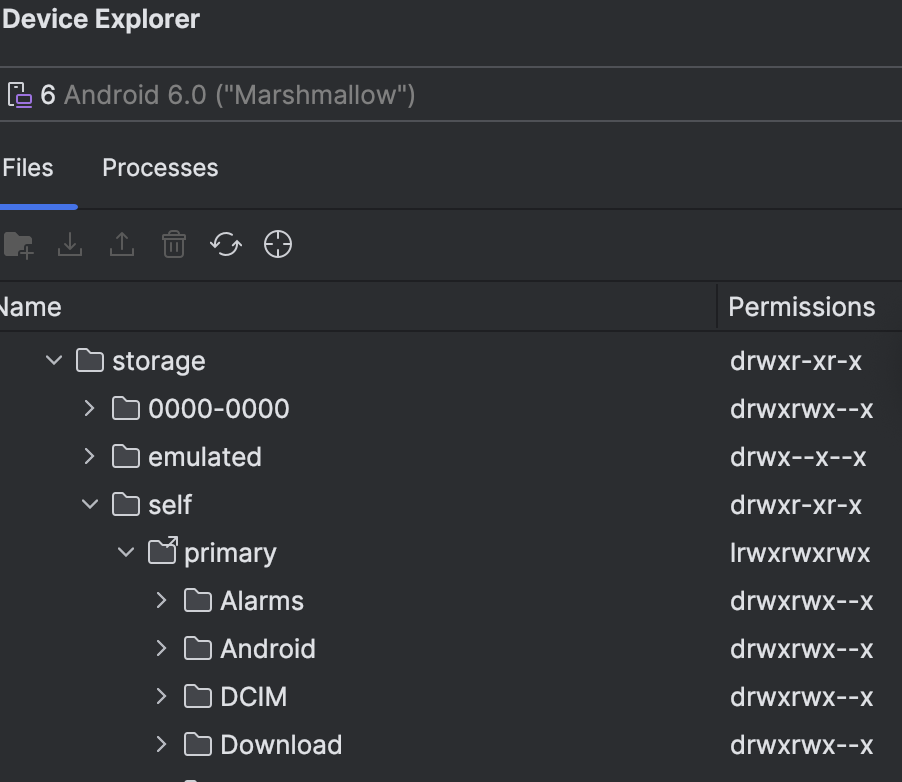
Task: Collapse the storage folder
Action: pyautogui.click(x=54, y=360)
